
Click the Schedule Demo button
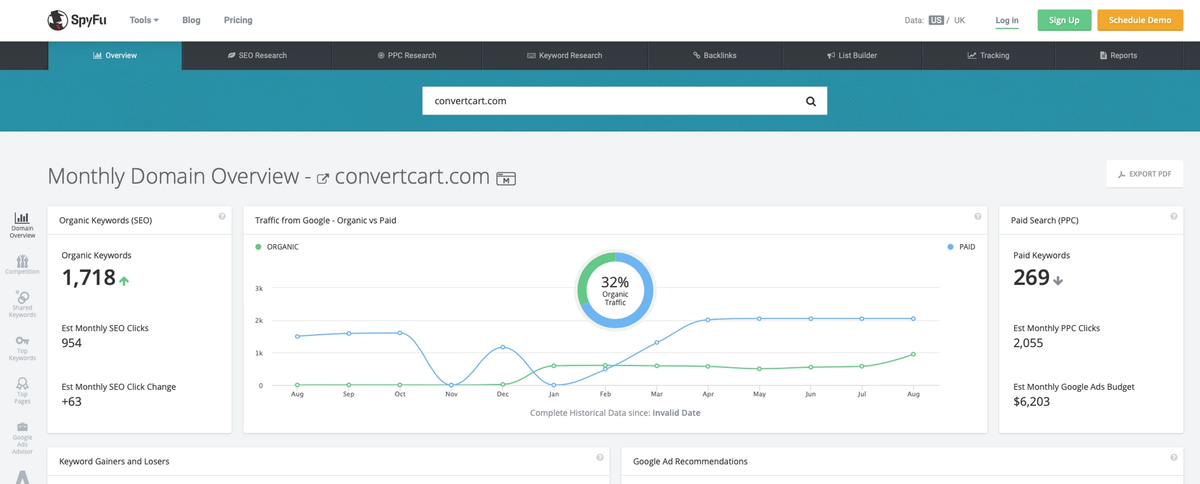(x=1139, y=20)
